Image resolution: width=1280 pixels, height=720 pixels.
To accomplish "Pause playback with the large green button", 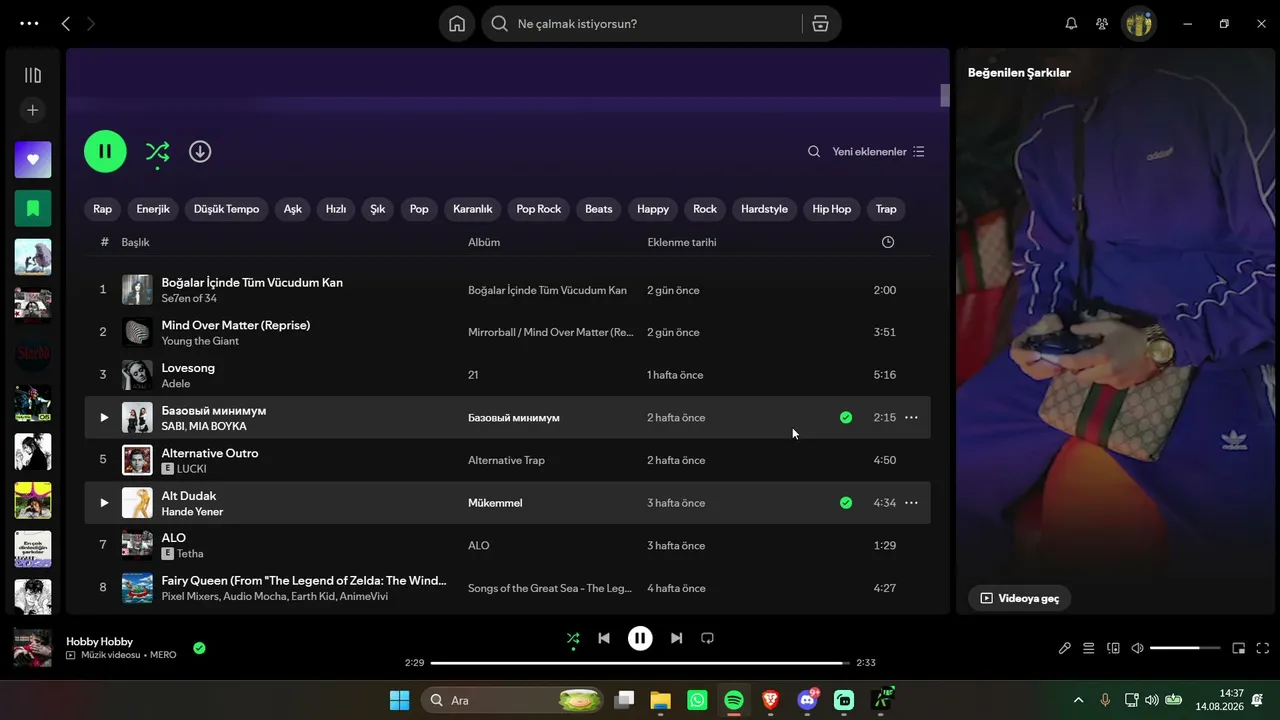I will (x=105, y=152).
